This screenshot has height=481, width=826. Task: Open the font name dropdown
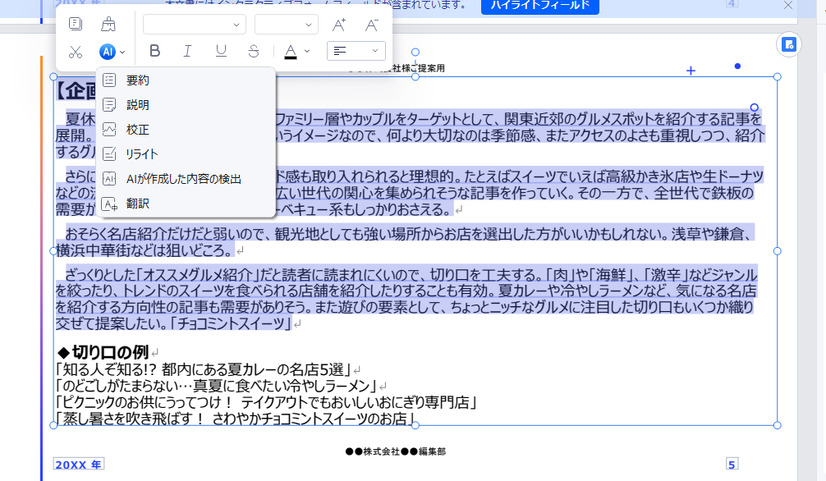[x=194, y=24]
